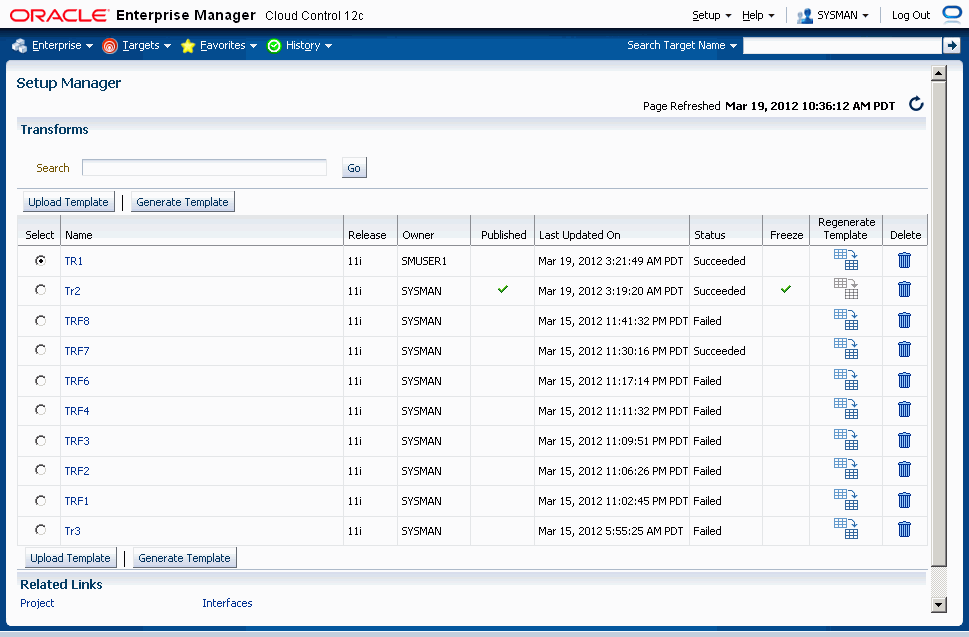Regenerate the template for TRF8
Viewport: 969px width, 637px height.
(845, 320)
